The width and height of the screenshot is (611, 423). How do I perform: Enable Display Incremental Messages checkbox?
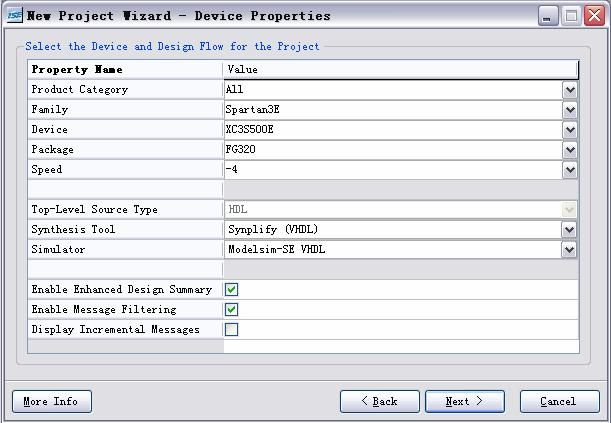click(x=231, y=330)
